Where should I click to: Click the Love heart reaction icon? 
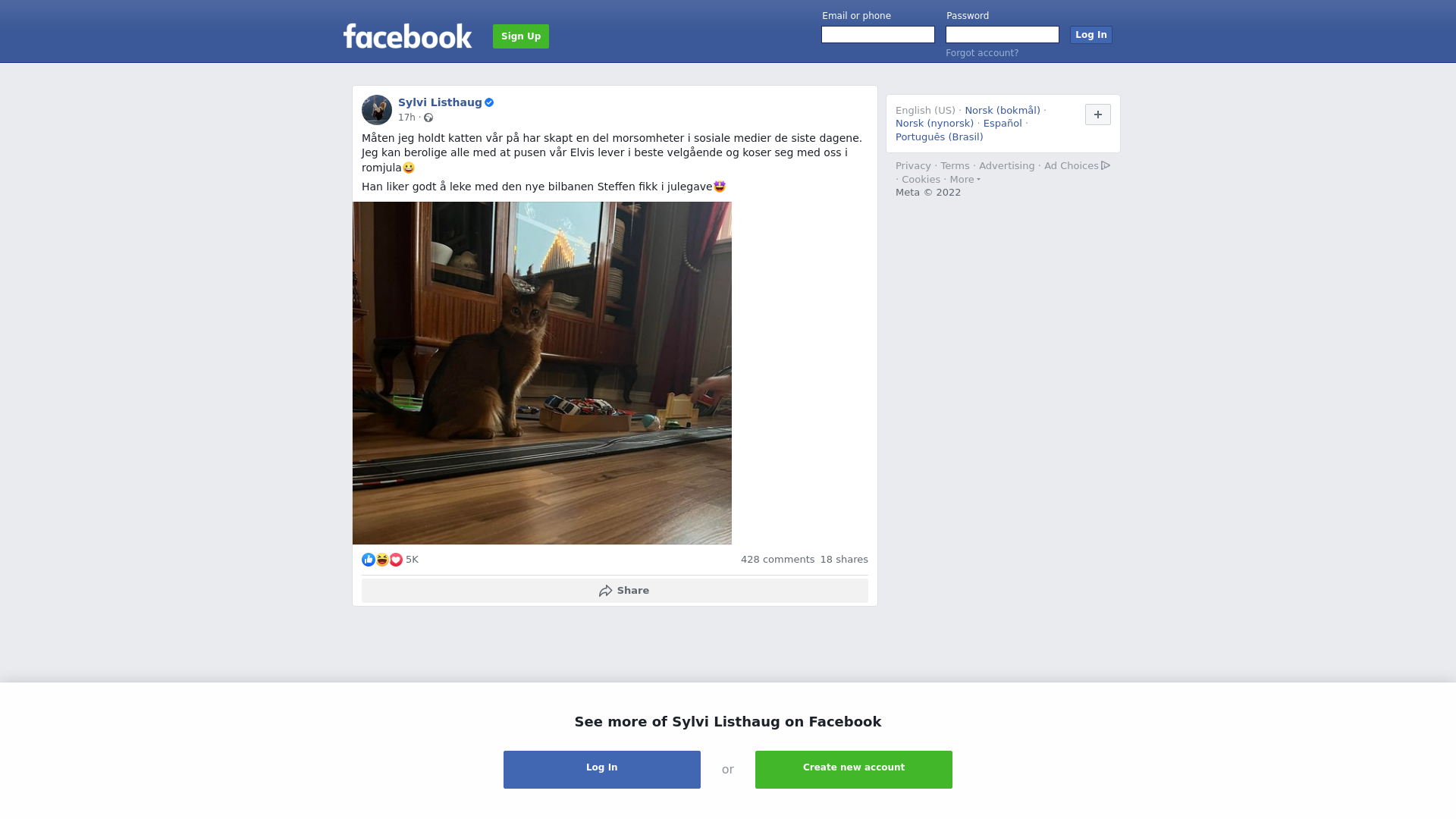point(396,560)
